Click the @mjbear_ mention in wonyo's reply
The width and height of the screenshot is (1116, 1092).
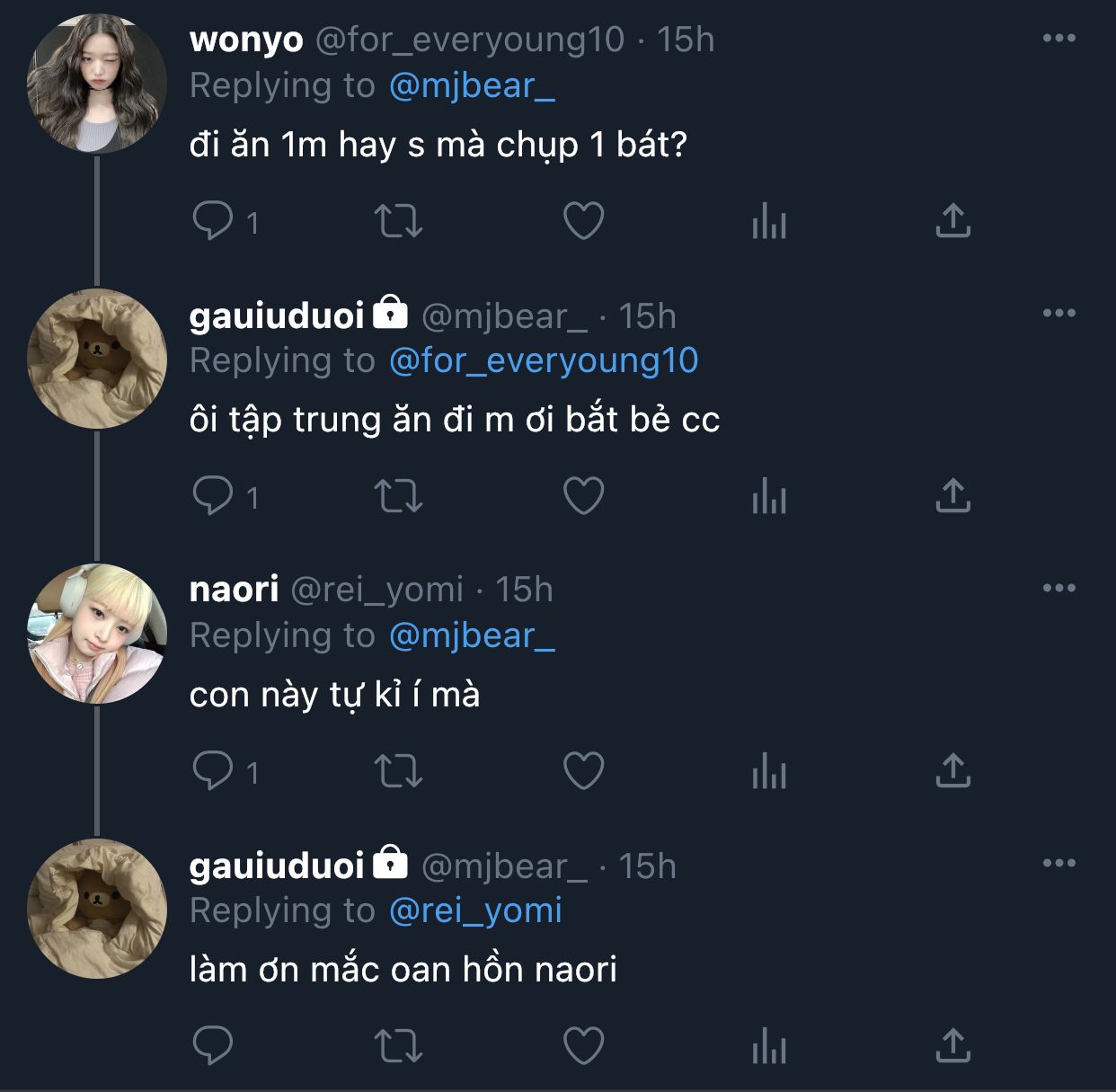(x=472, y=85)
